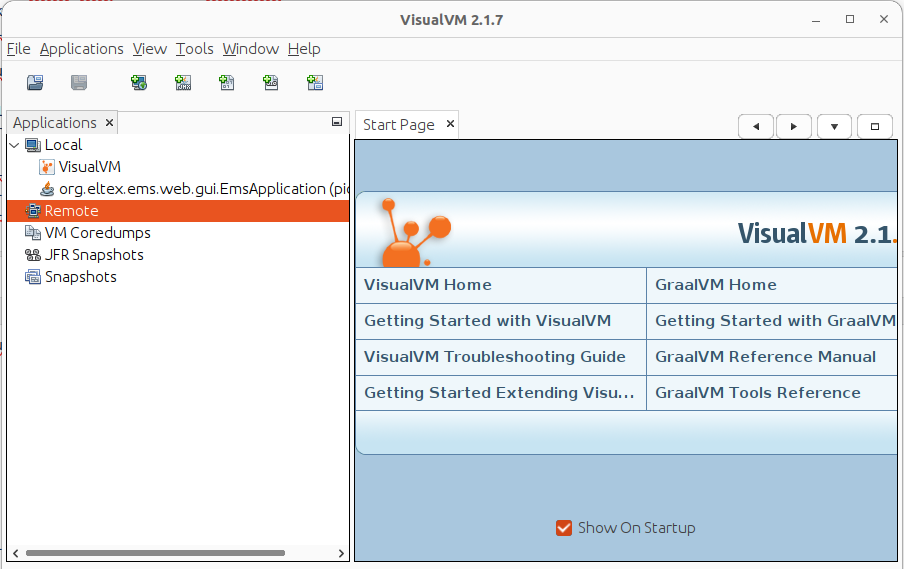Image resolution: width=904 pixels, height=569 pixels.
Task: Select org.eltex.ems.web.gui.EmsApplication node
Action: pos(204,189)
